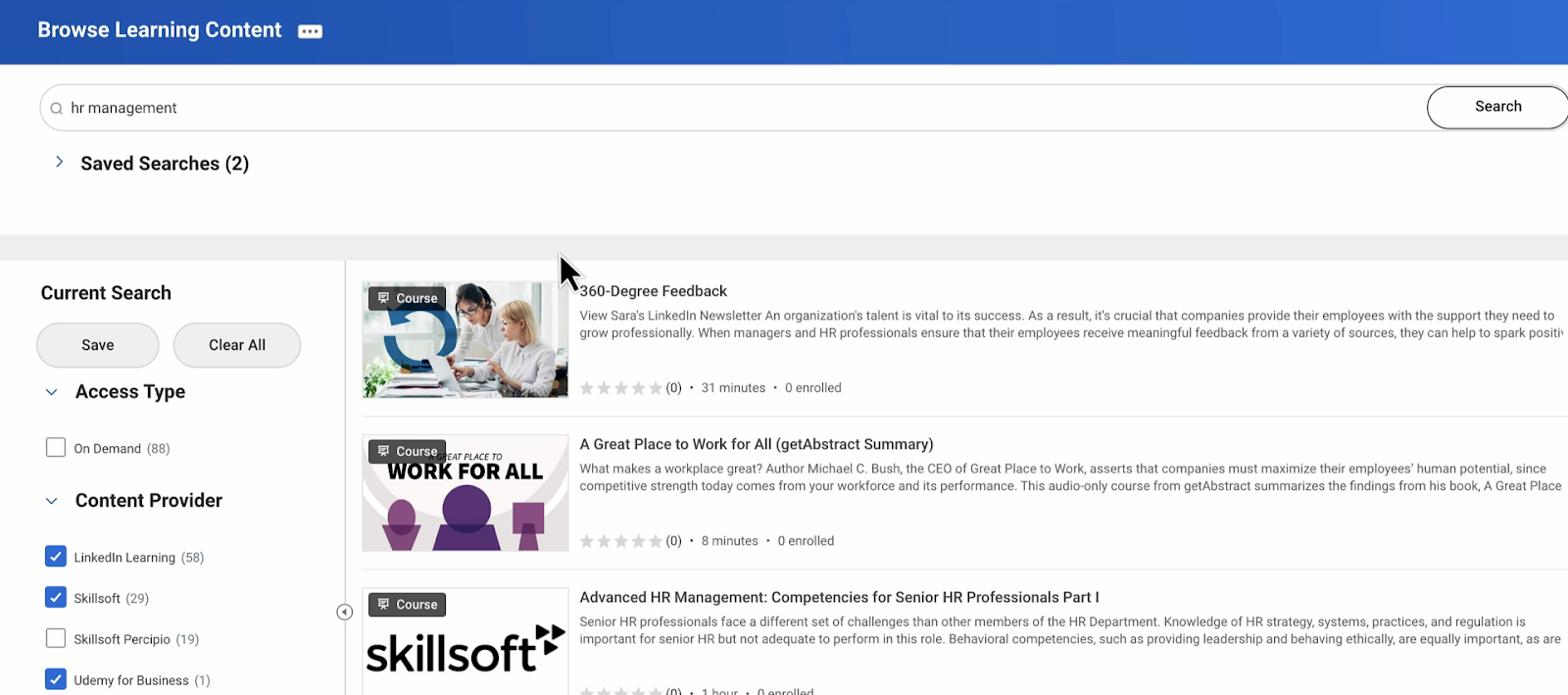This screenshot has height=695, width=1568.
Task: Click star rating of 360-Degree Feedback
Action: (620, 388)
